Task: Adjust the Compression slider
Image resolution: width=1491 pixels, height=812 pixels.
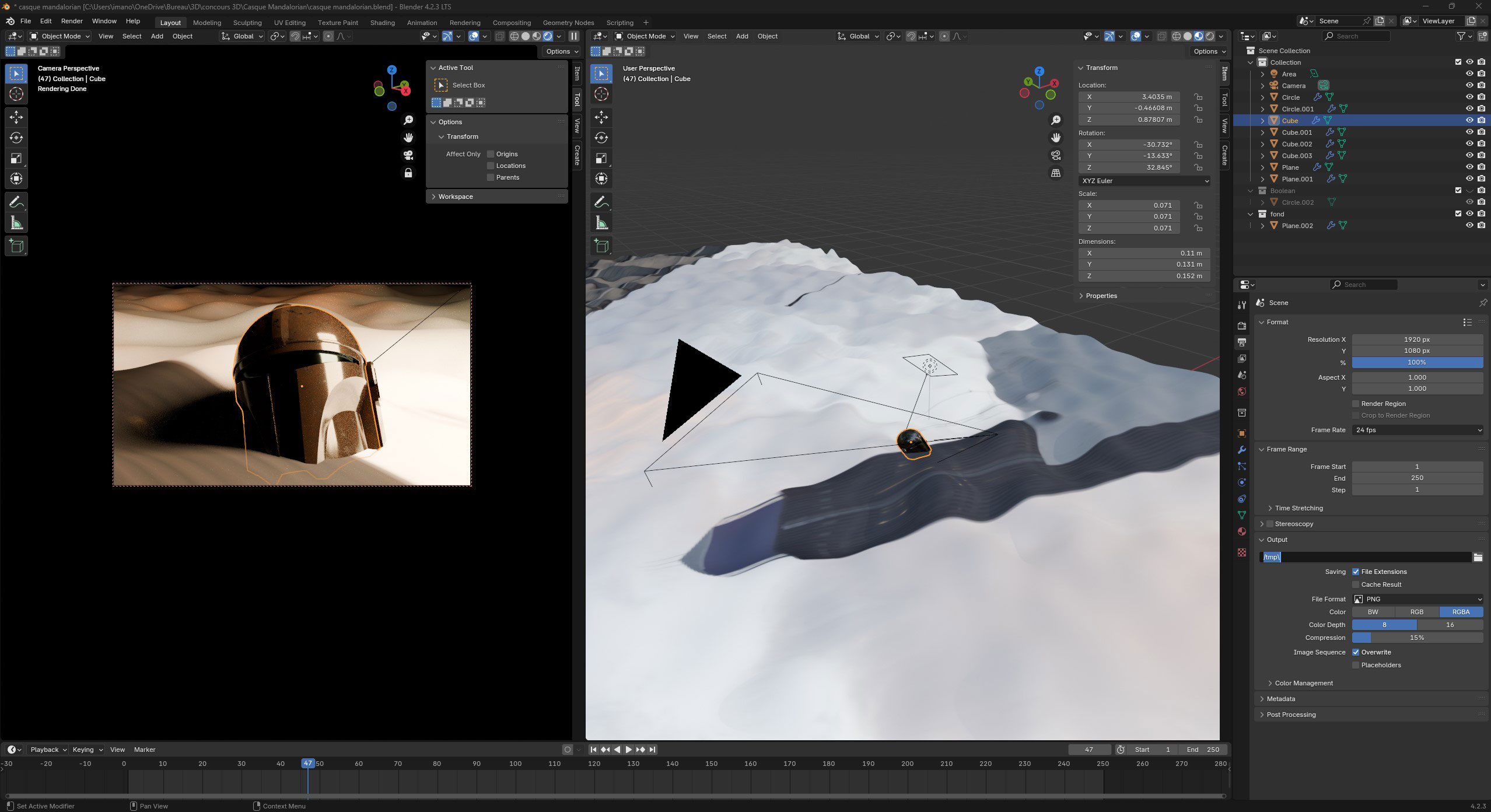Action: coord(1417,638)
